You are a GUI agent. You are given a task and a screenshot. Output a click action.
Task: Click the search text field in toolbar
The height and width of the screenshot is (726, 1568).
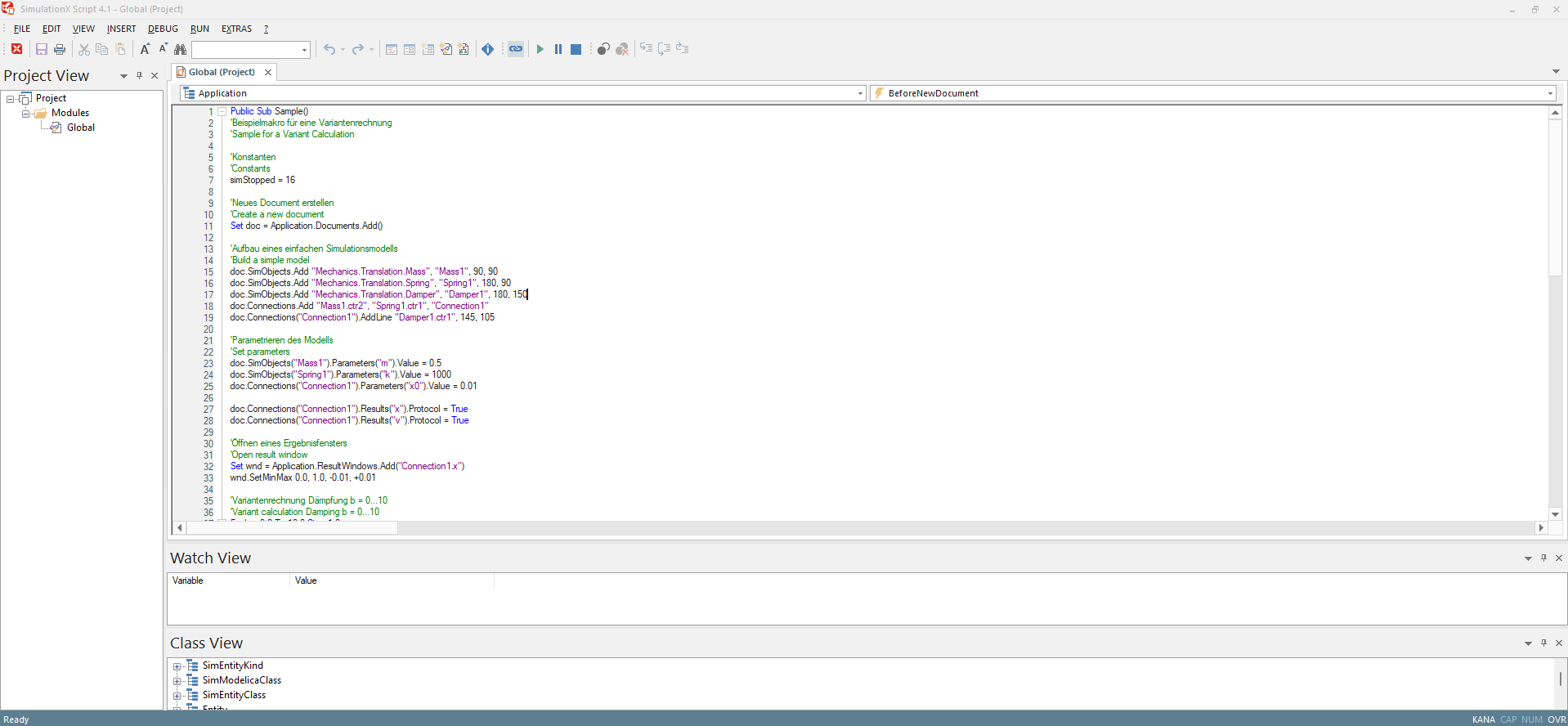click(x=245, y=50)
